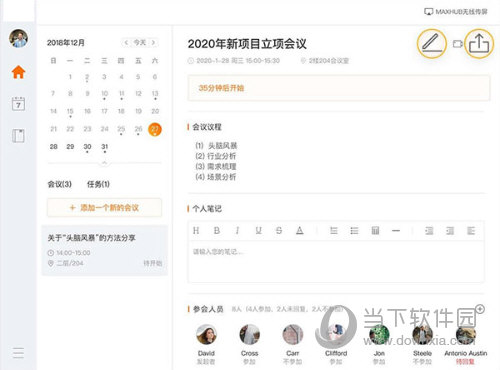
Task: Open participant Jon's avatar
Action: tap(379, 334)
